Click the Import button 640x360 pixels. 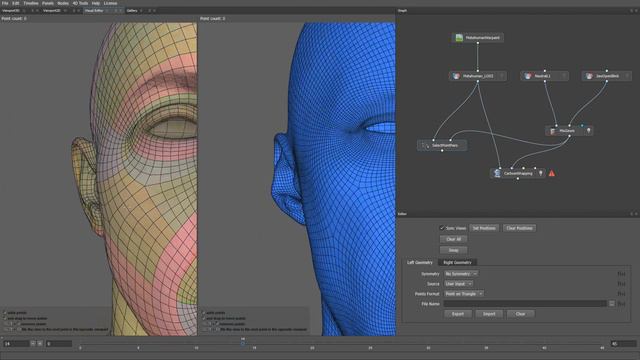(x=489, y=314)
